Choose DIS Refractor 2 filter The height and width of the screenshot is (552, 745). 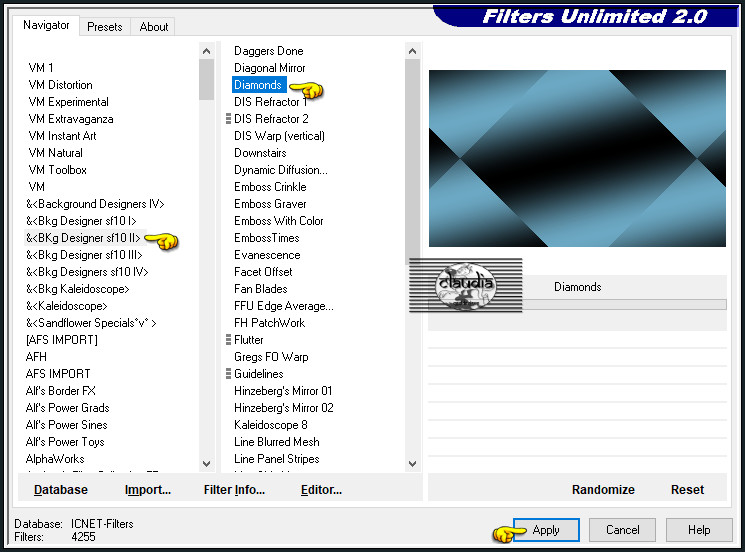click(x=271, y=119)
